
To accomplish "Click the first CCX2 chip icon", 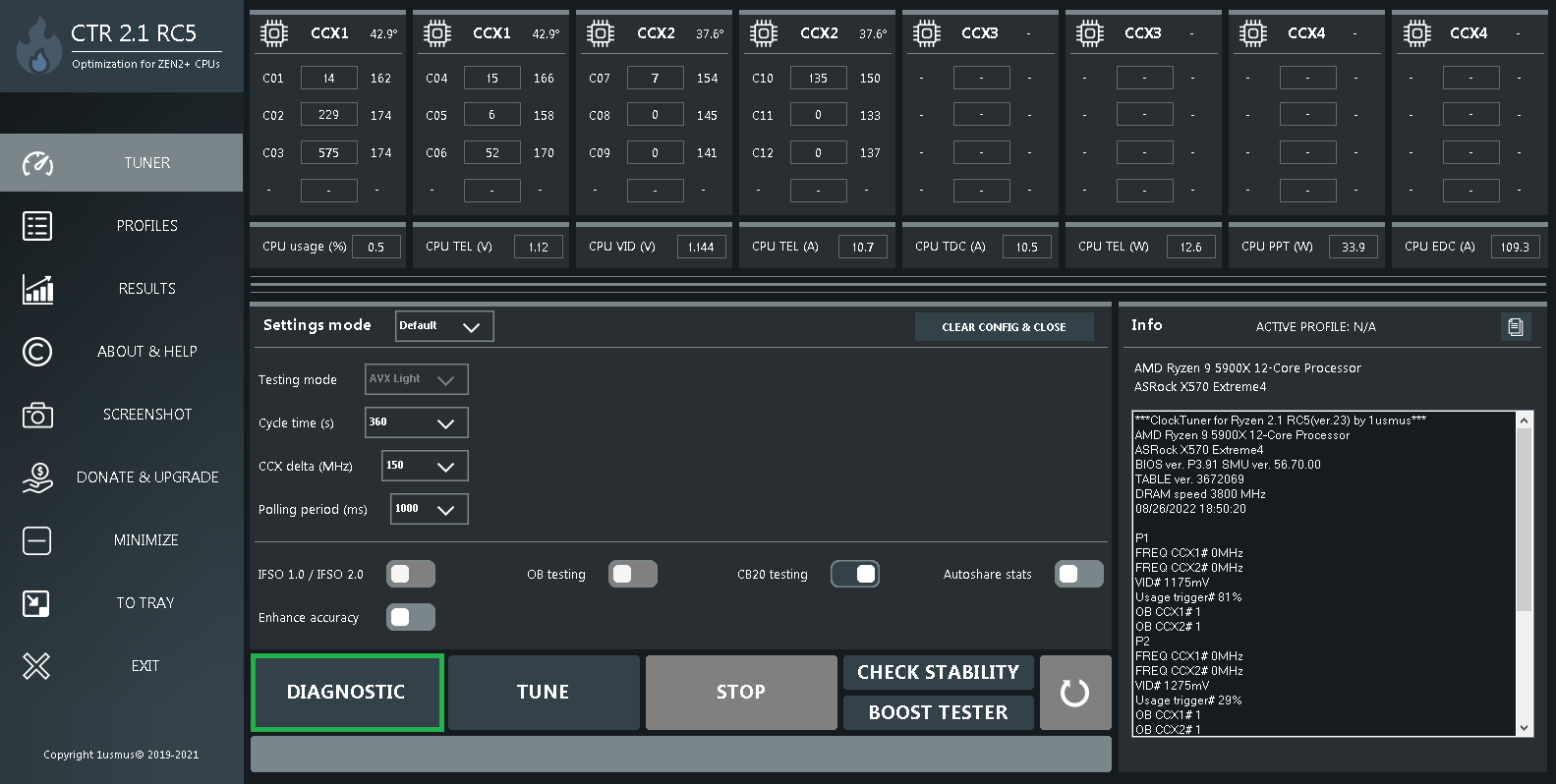I will click(600, 33).
